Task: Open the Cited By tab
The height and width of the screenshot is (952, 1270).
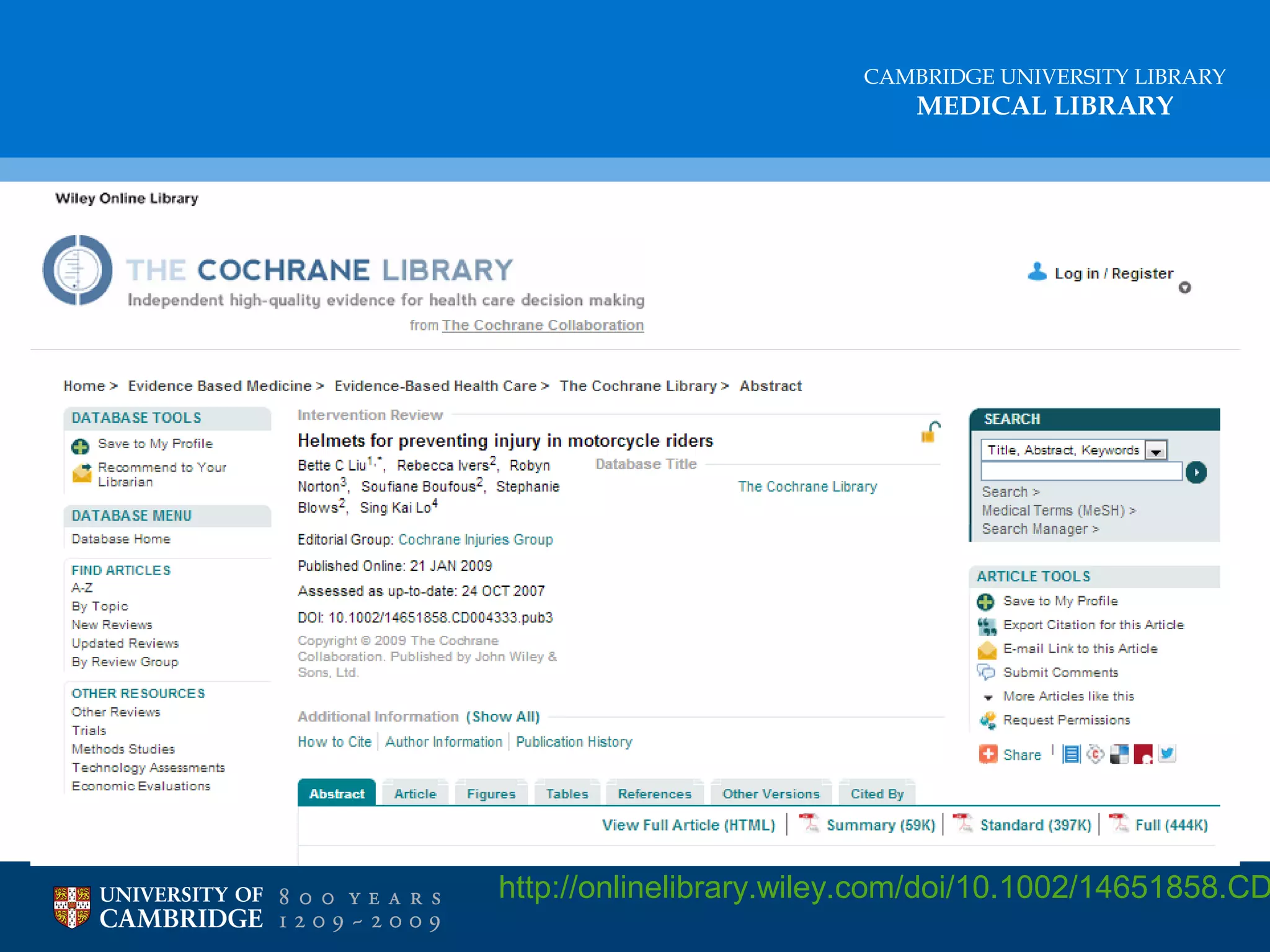Action: pos(877,794)
